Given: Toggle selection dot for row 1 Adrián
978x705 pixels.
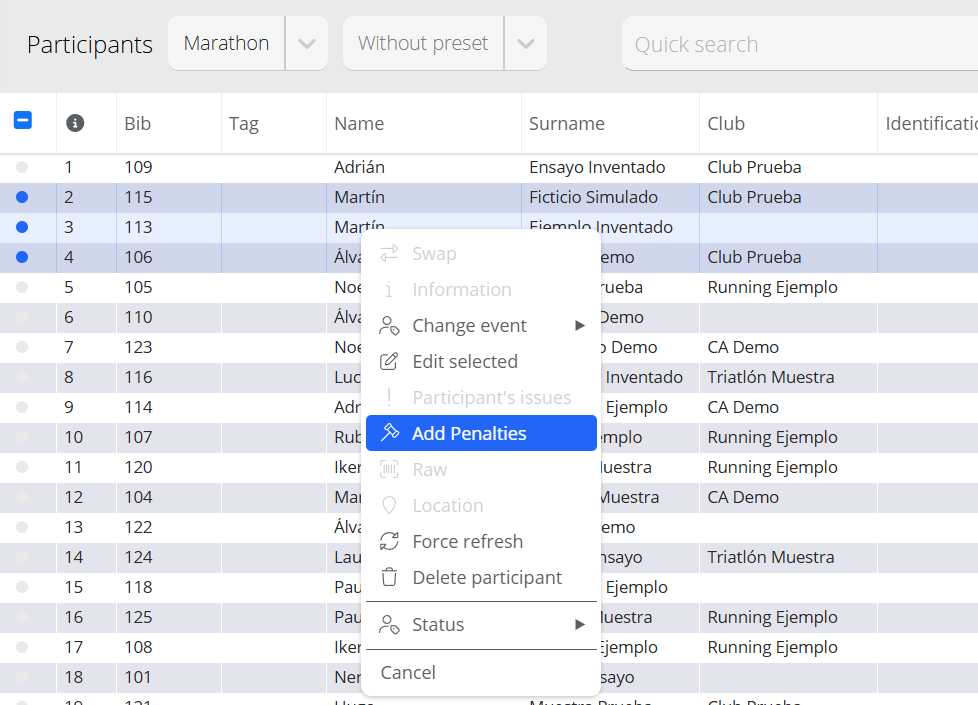Looking at the screenshot, I should (x=22, y=167).
